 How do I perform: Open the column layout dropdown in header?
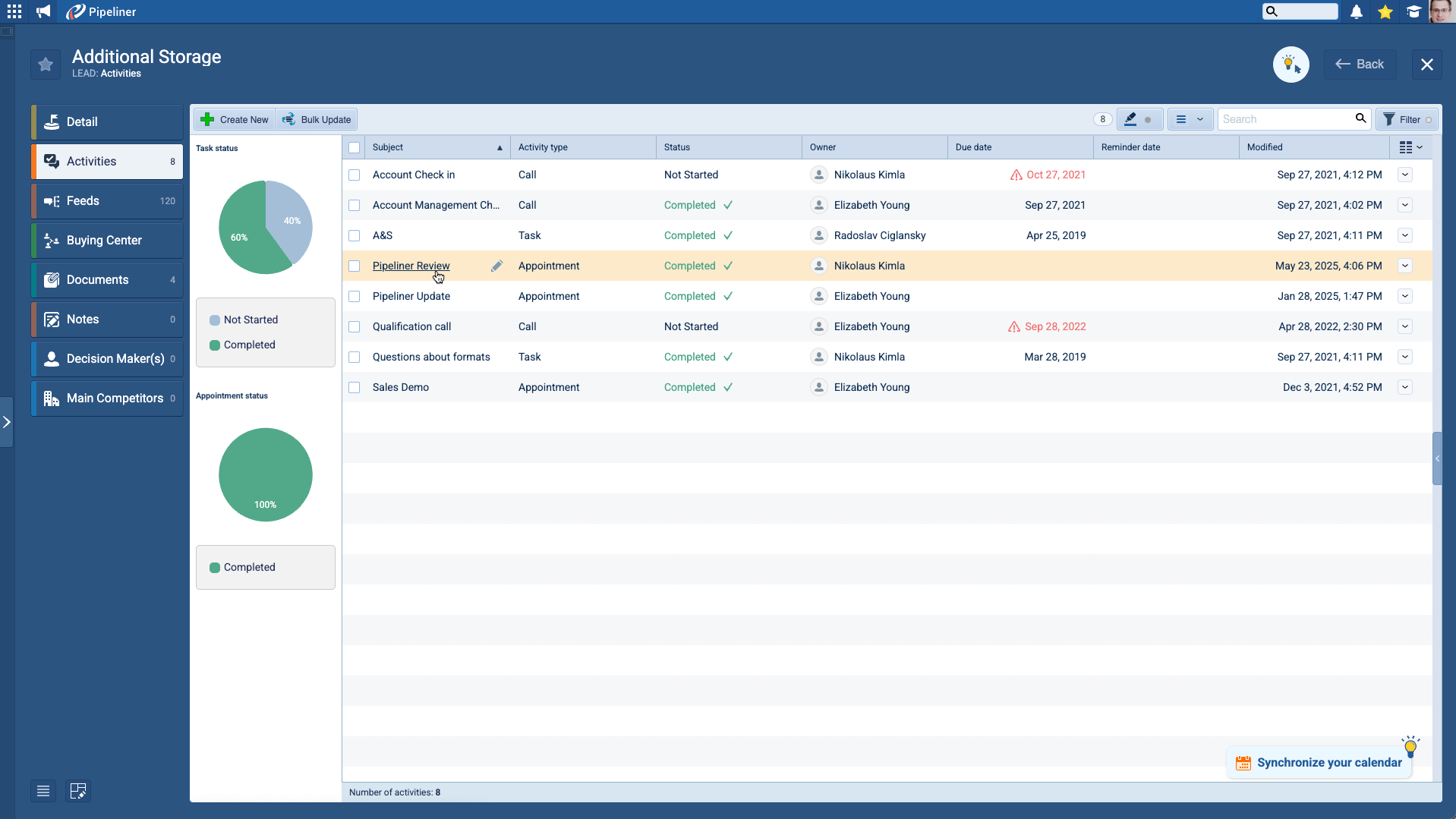coord(1410,147)
